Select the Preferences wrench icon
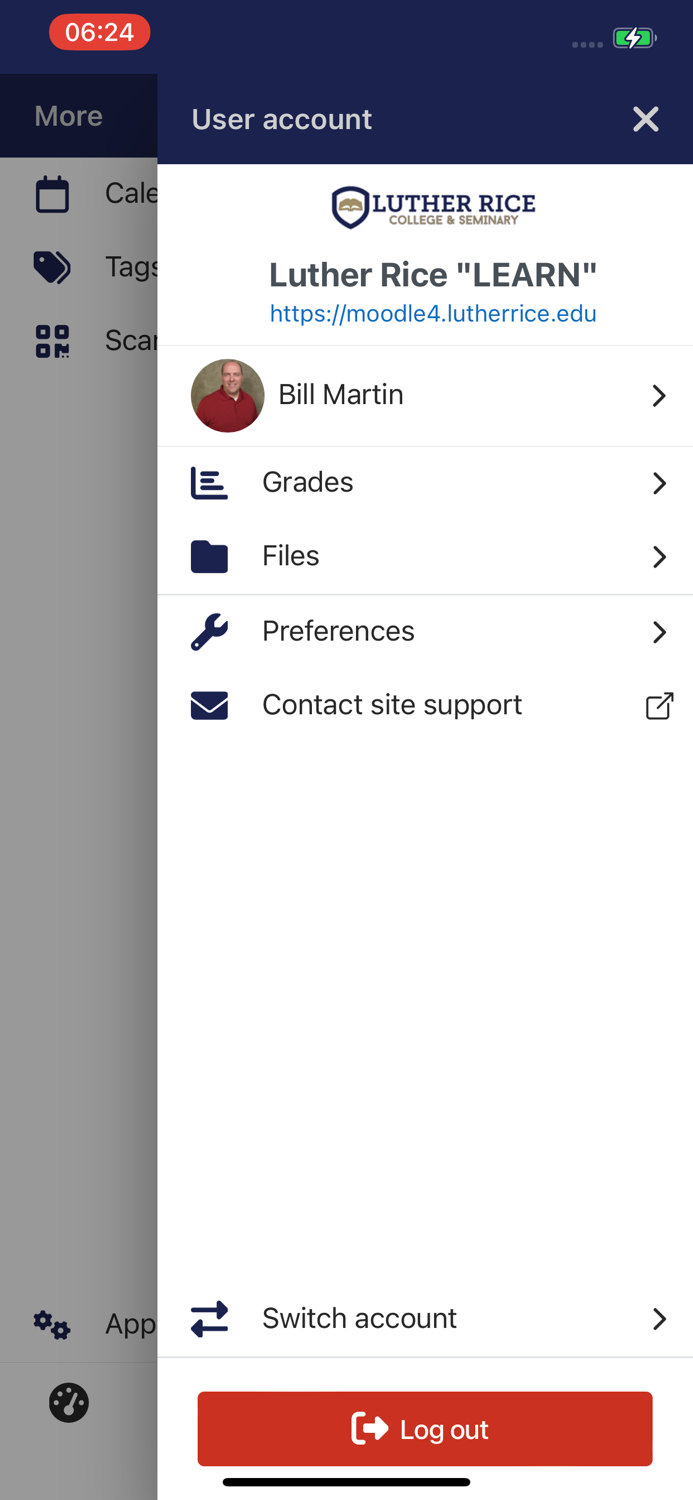The image size is (693, 1500). (x=209, y=631)
